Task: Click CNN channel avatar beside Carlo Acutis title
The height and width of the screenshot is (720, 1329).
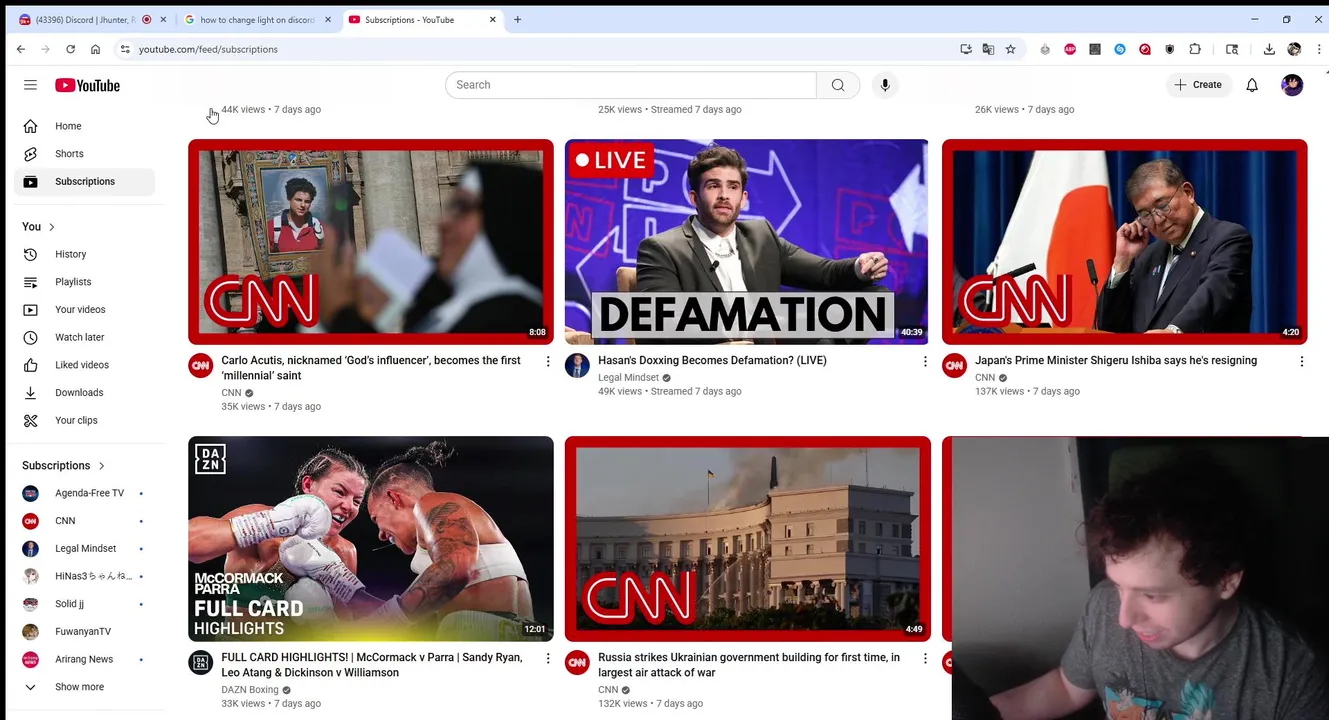Action: point(201,366)
